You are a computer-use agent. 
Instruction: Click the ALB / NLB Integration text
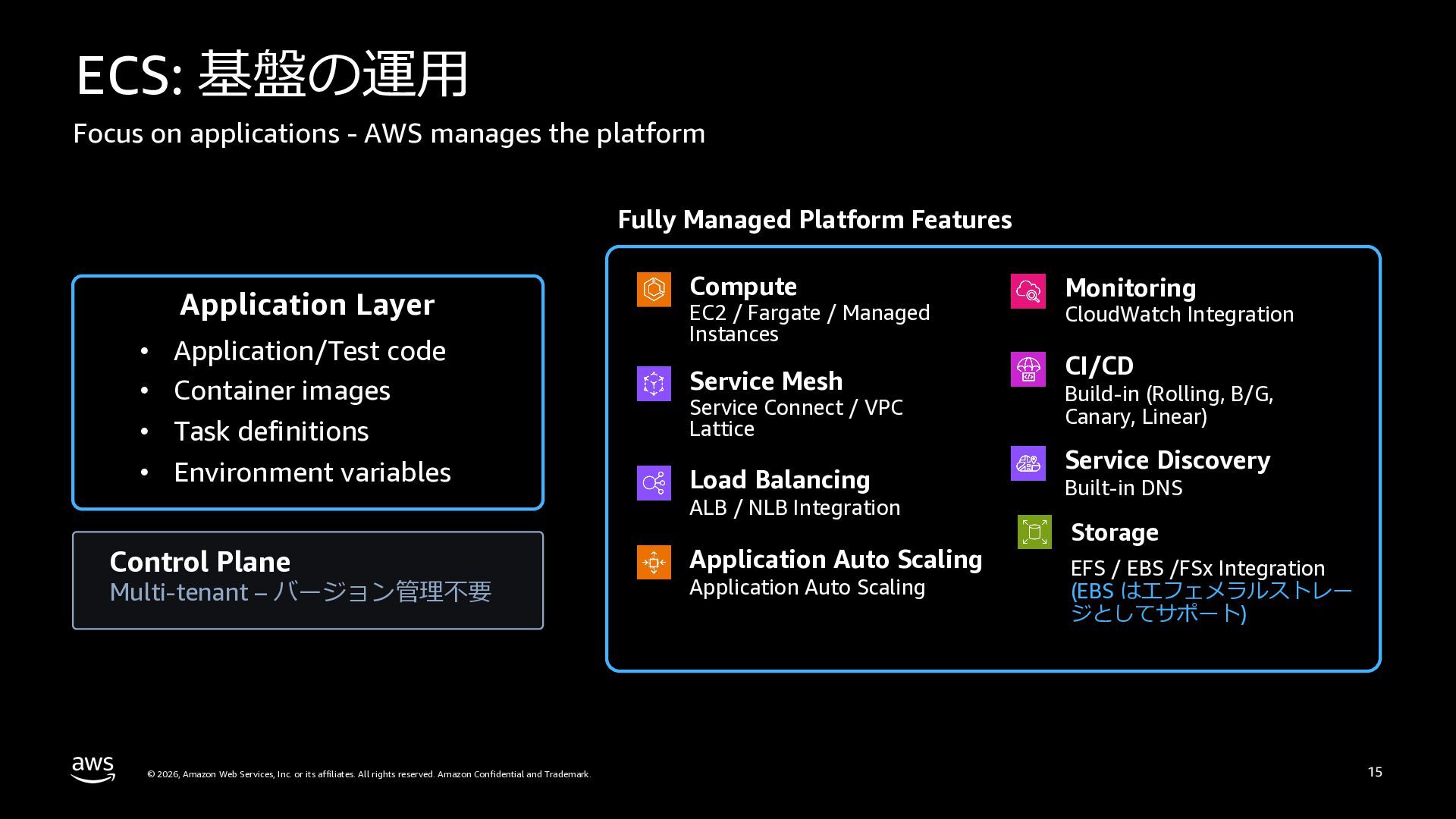[794, 508]
